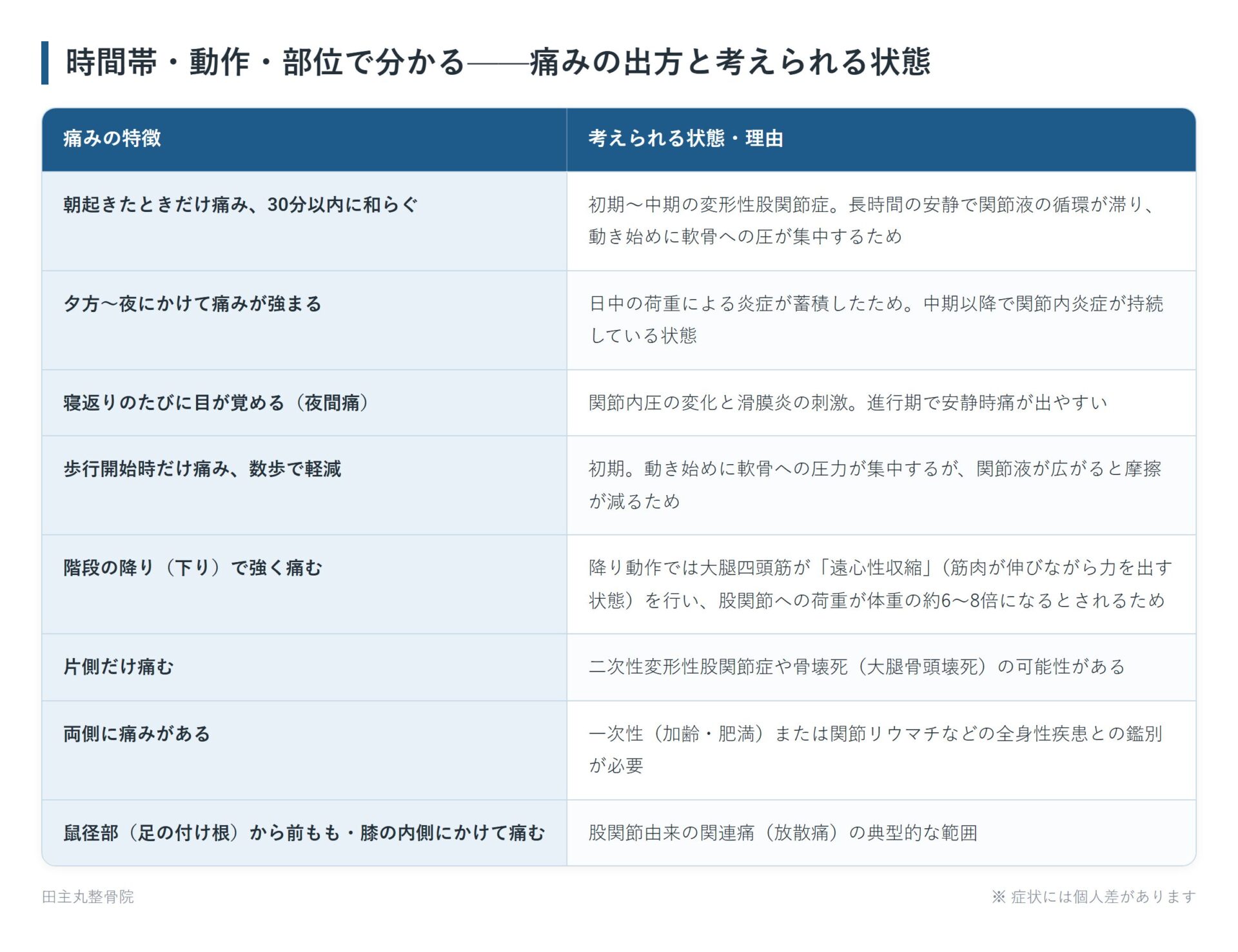This screenshot has height=952, width=1238.
Task: Click the '考えられる状態・理由' column header
Action: click(x=881, y=139)
